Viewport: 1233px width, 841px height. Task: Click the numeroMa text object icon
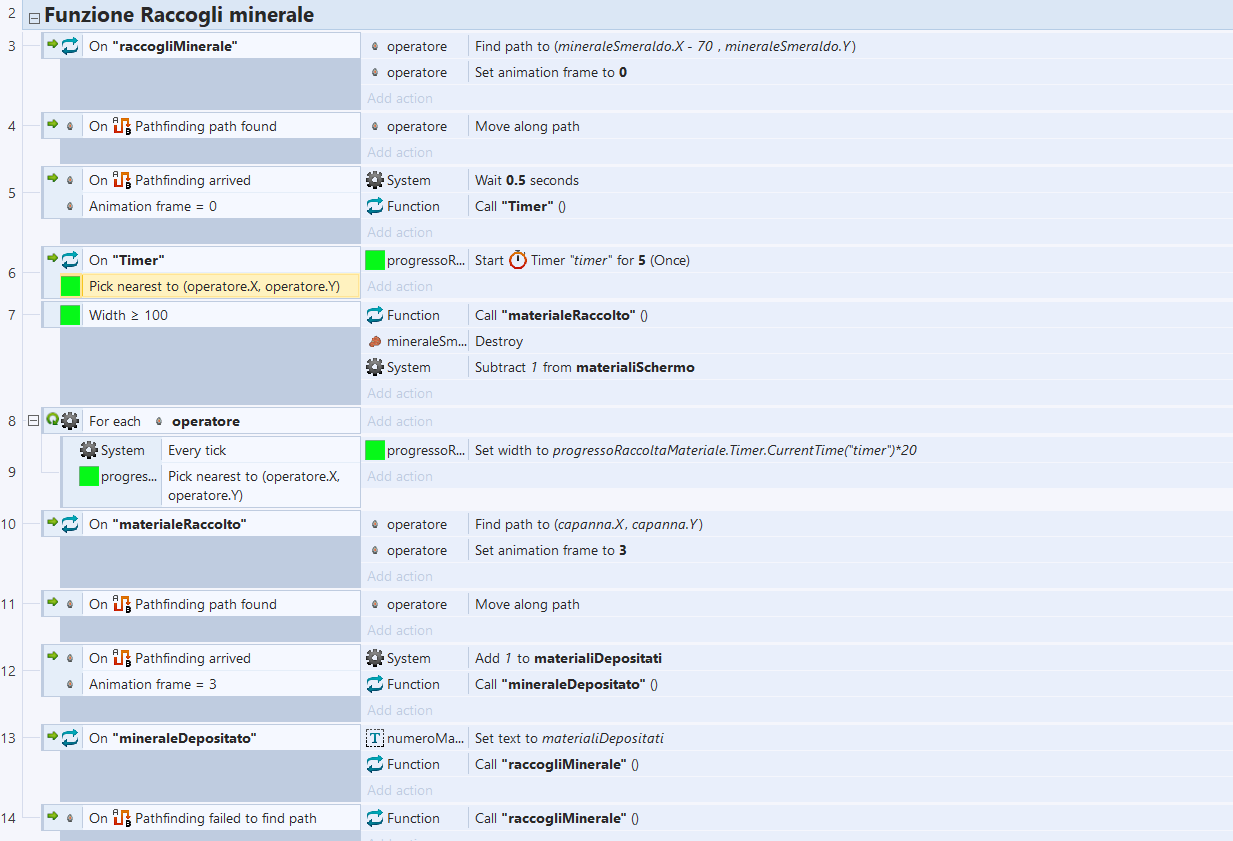(375, 738)
